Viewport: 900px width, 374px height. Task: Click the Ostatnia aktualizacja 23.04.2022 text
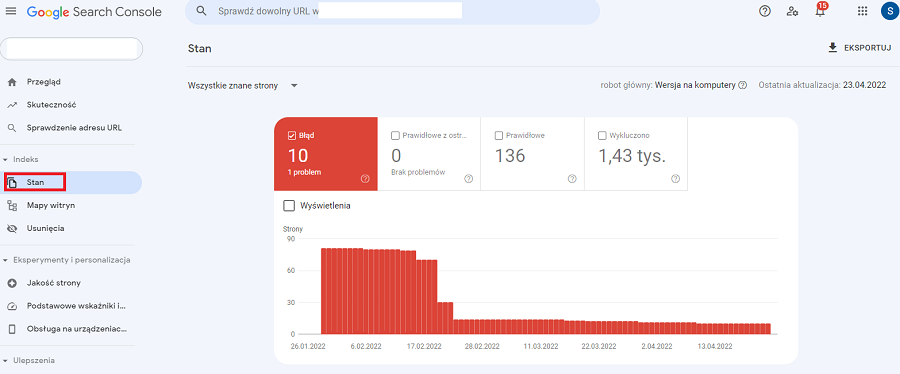click(822, 85)
